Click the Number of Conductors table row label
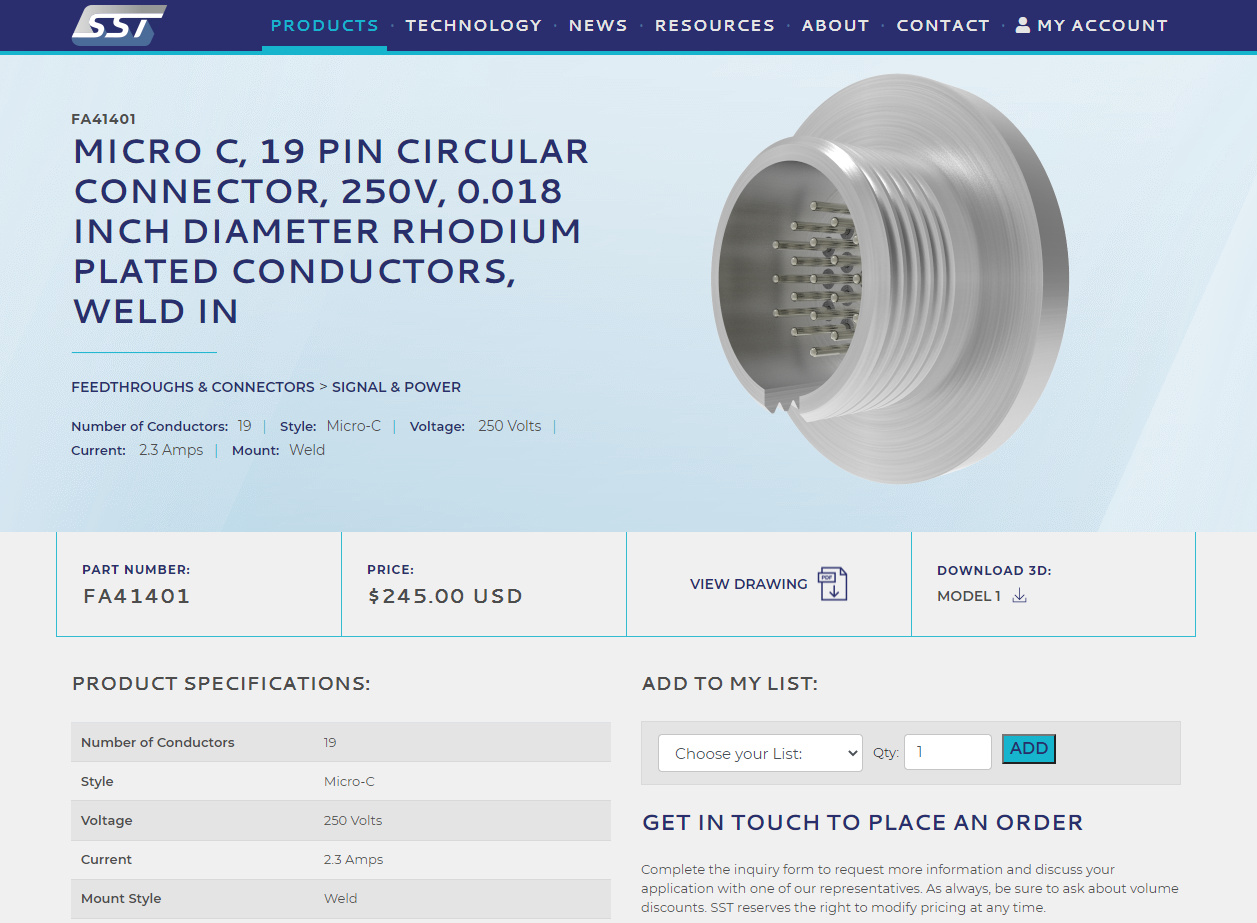The width and height of the screenshot is (1257, 923). pyautogui.click(x=157, y=742)
